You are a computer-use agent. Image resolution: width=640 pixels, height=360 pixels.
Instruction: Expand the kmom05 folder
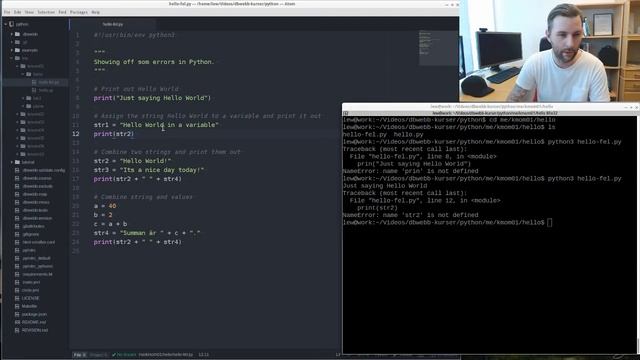coord(18,138)
